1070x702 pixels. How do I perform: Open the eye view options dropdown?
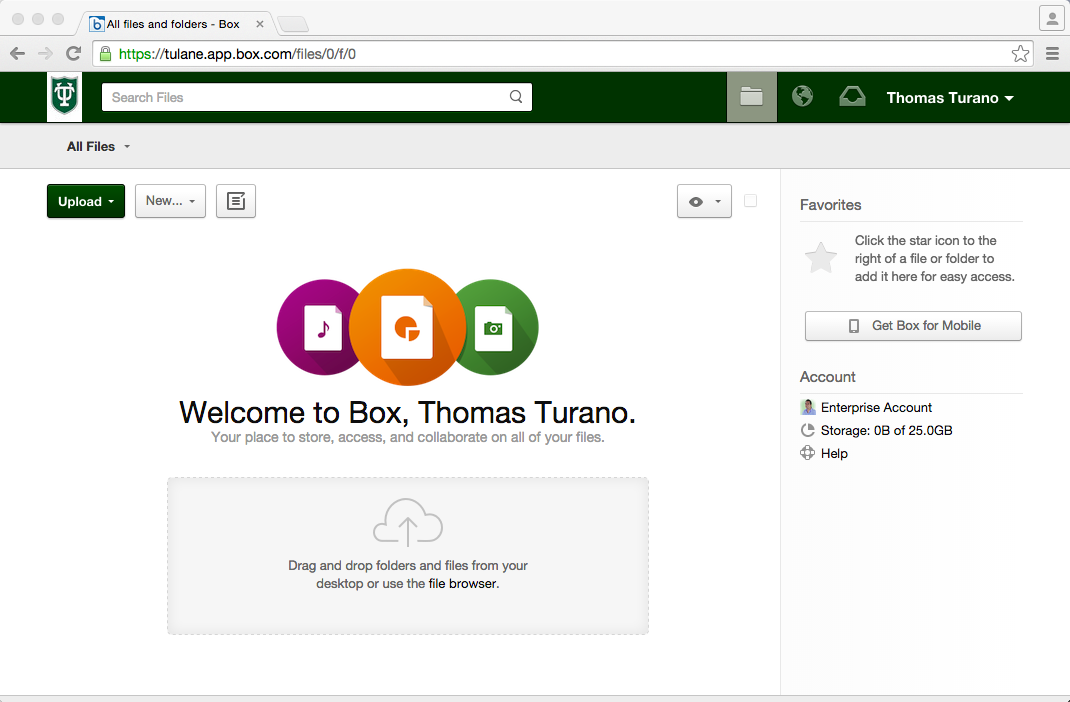click(x=704, y=201)
